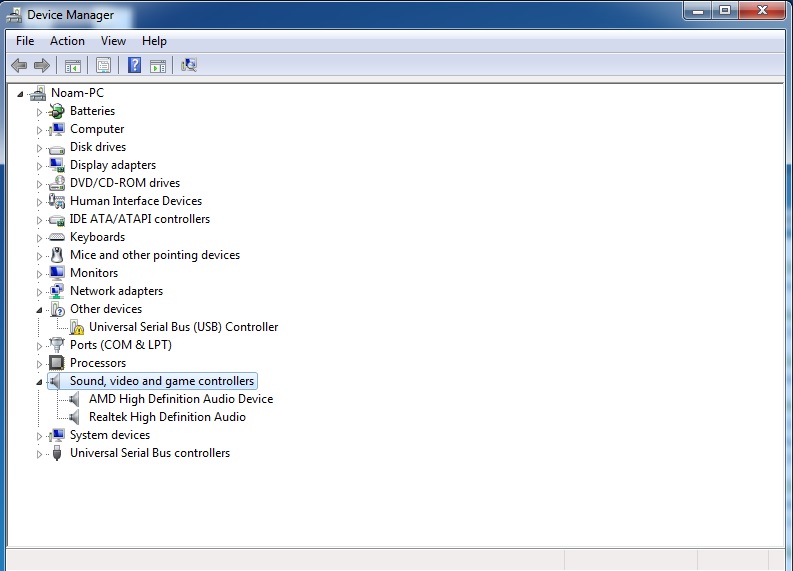
Task: Collapse the Noam-PC root node
Action: pyautogui.click(x=20, y=94)
